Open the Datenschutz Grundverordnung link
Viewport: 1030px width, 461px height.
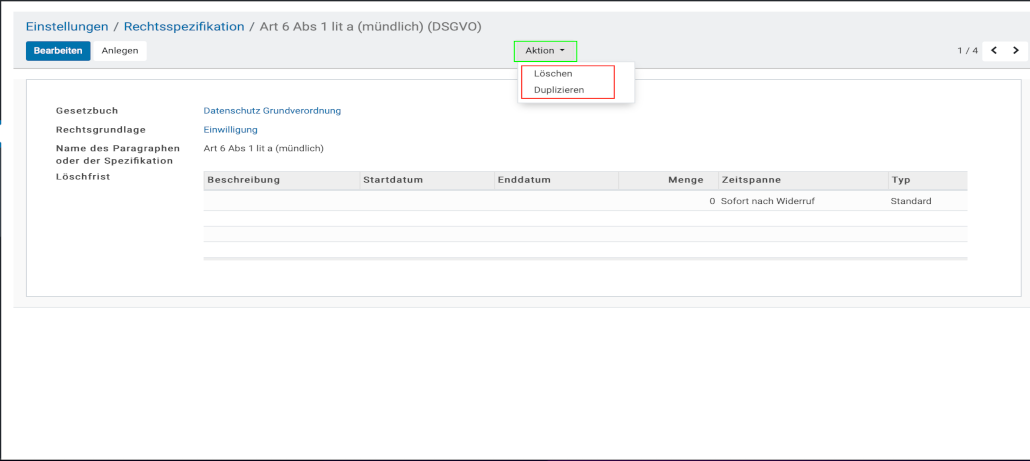(x=272, y=111)
